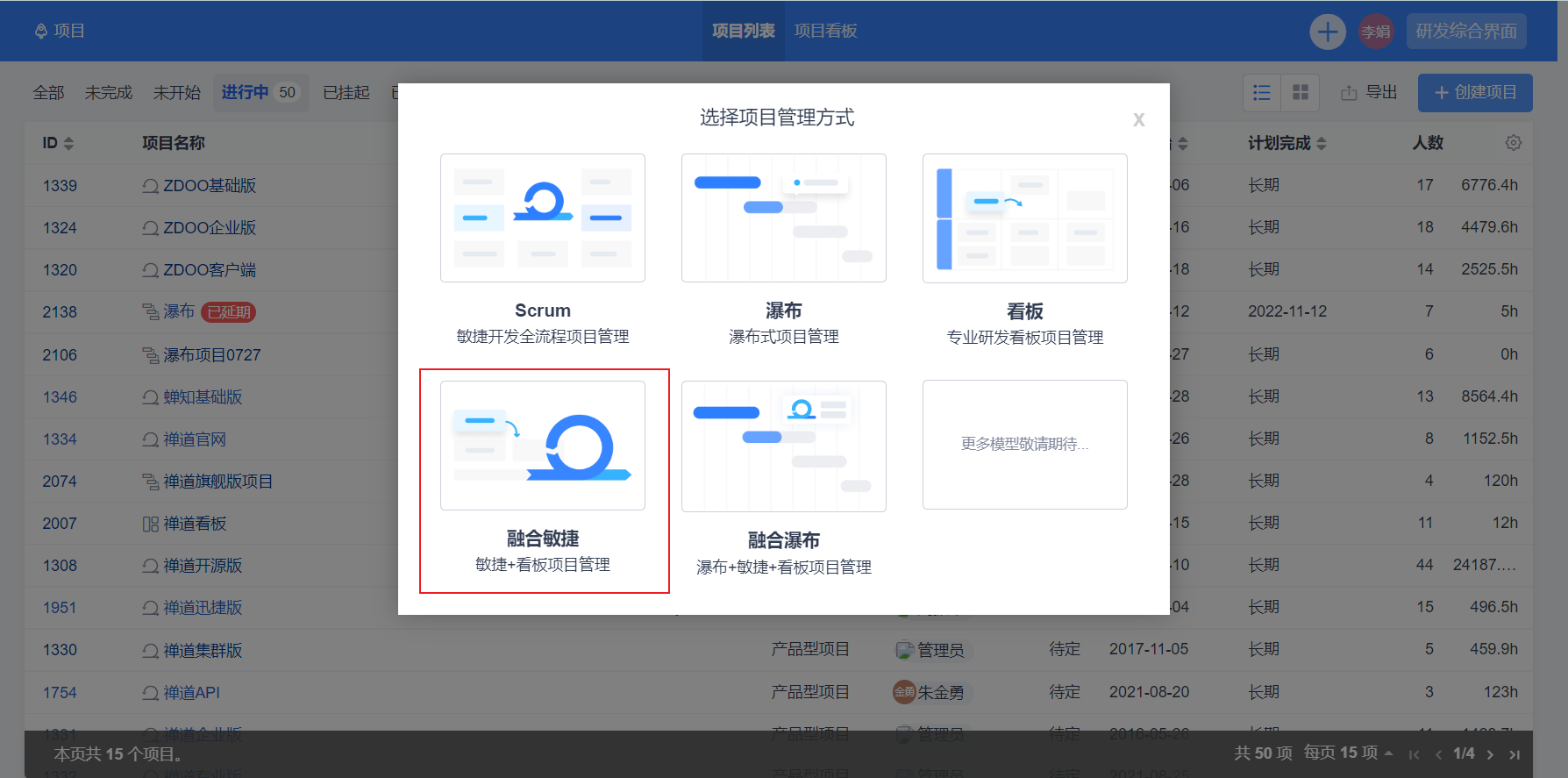Jump to last page icon
This screenshot has width=1568, height=778.
coord(1515,754)
